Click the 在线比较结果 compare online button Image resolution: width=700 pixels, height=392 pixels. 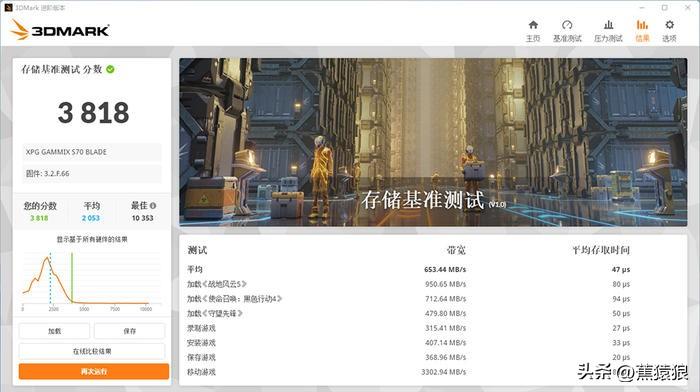coord(92,351)
